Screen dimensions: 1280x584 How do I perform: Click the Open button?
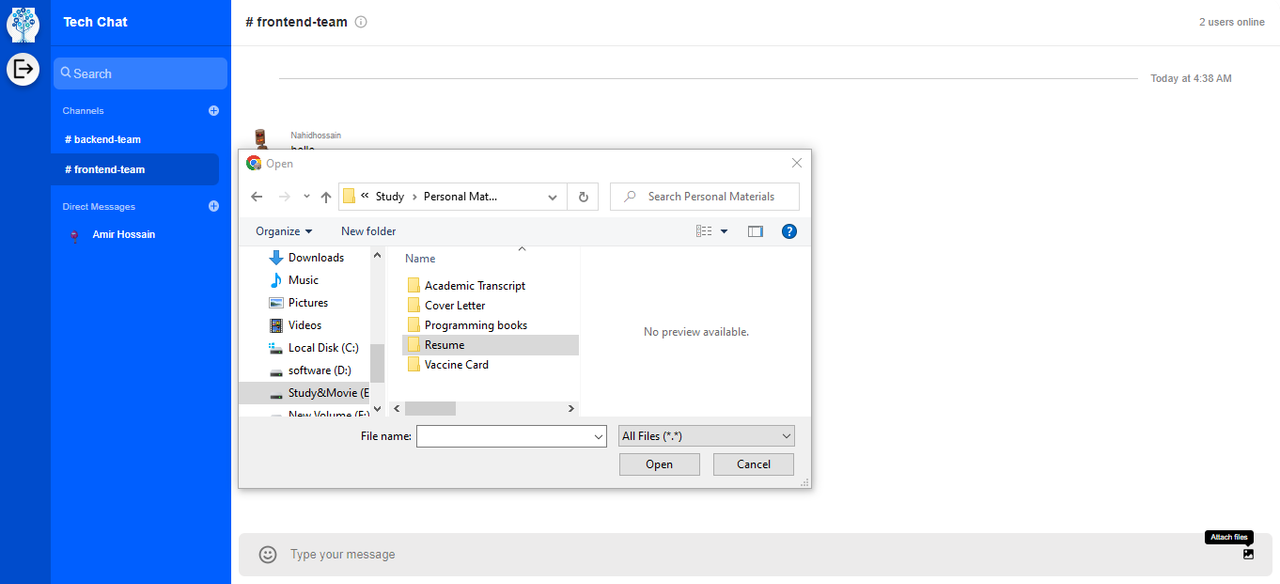click(x=659, y=464)
